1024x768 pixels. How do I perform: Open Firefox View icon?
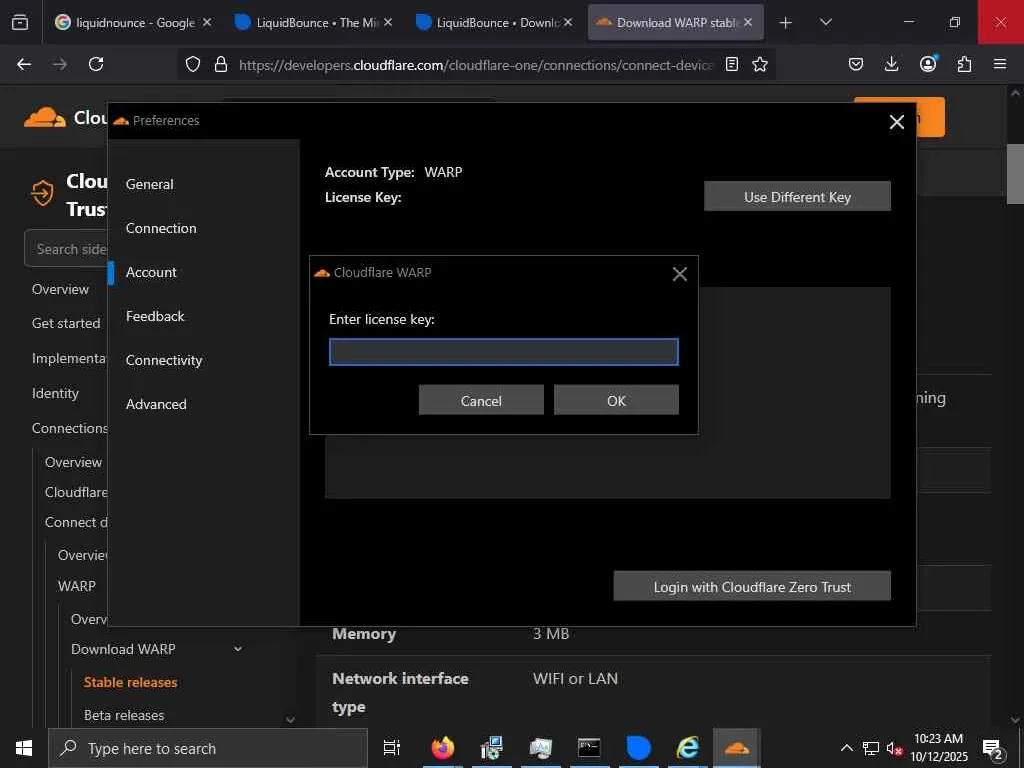click(x=20, y=22)
